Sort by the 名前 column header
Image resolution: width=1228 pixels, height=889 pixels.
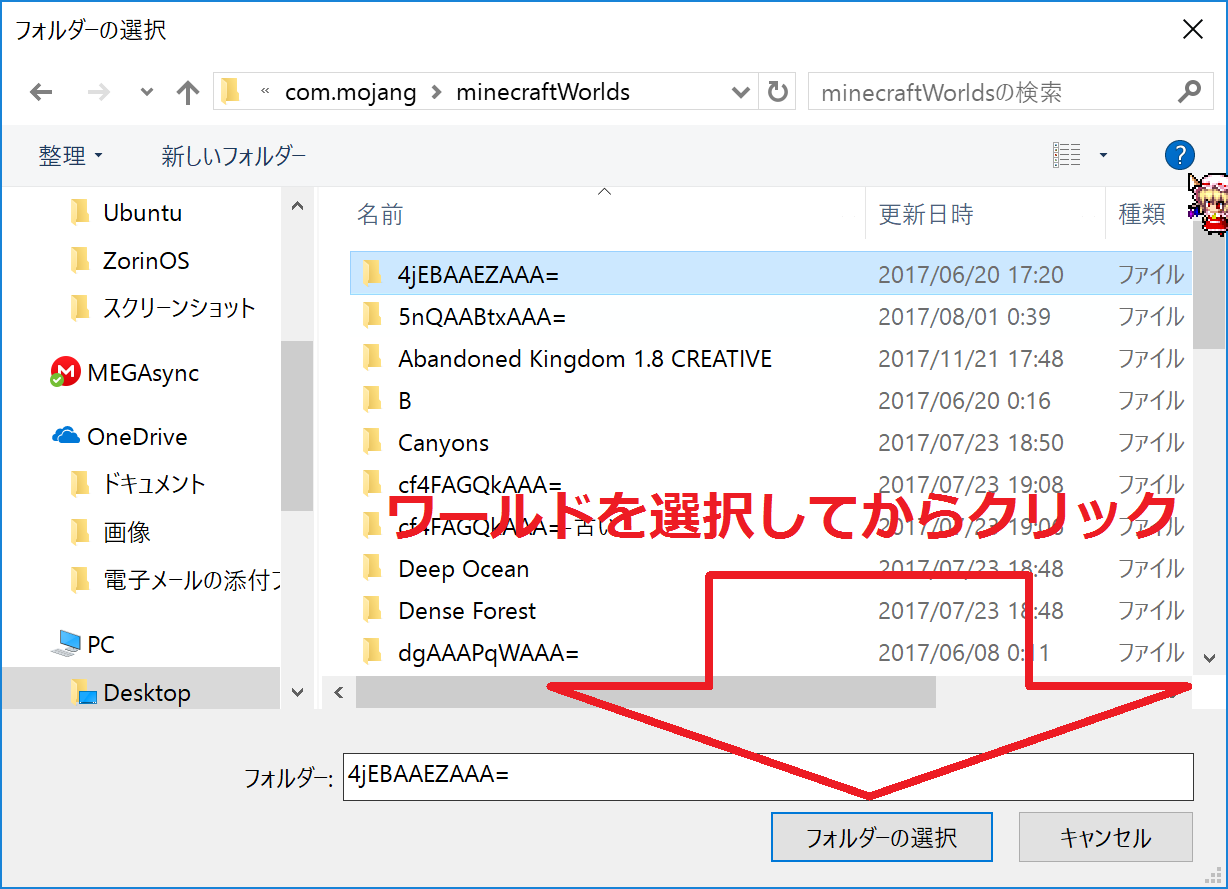[x=381, y=214]
